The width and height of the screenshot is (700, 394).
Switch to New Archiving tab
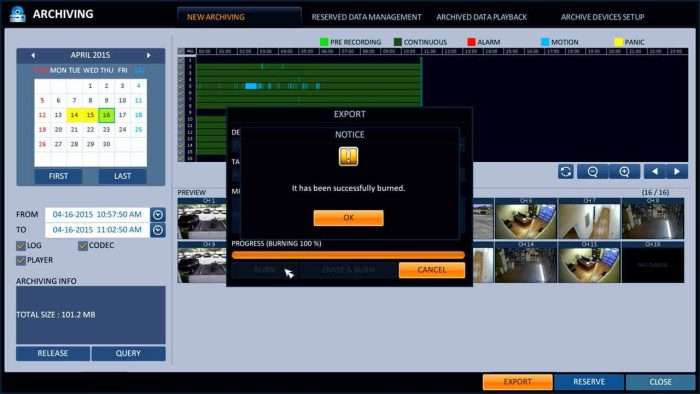coord(239,17)
